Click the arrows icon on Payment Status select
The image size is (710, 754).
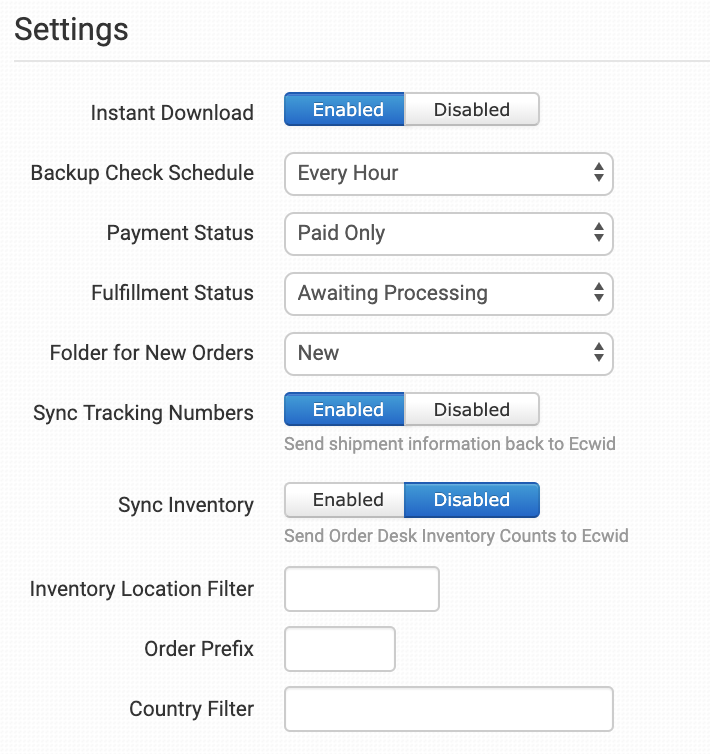click(598, 233)
